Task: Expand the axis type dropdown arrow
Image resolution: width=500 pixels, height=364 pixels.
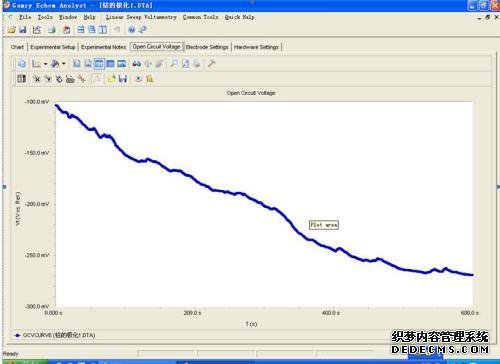Action: coord(45,64)
